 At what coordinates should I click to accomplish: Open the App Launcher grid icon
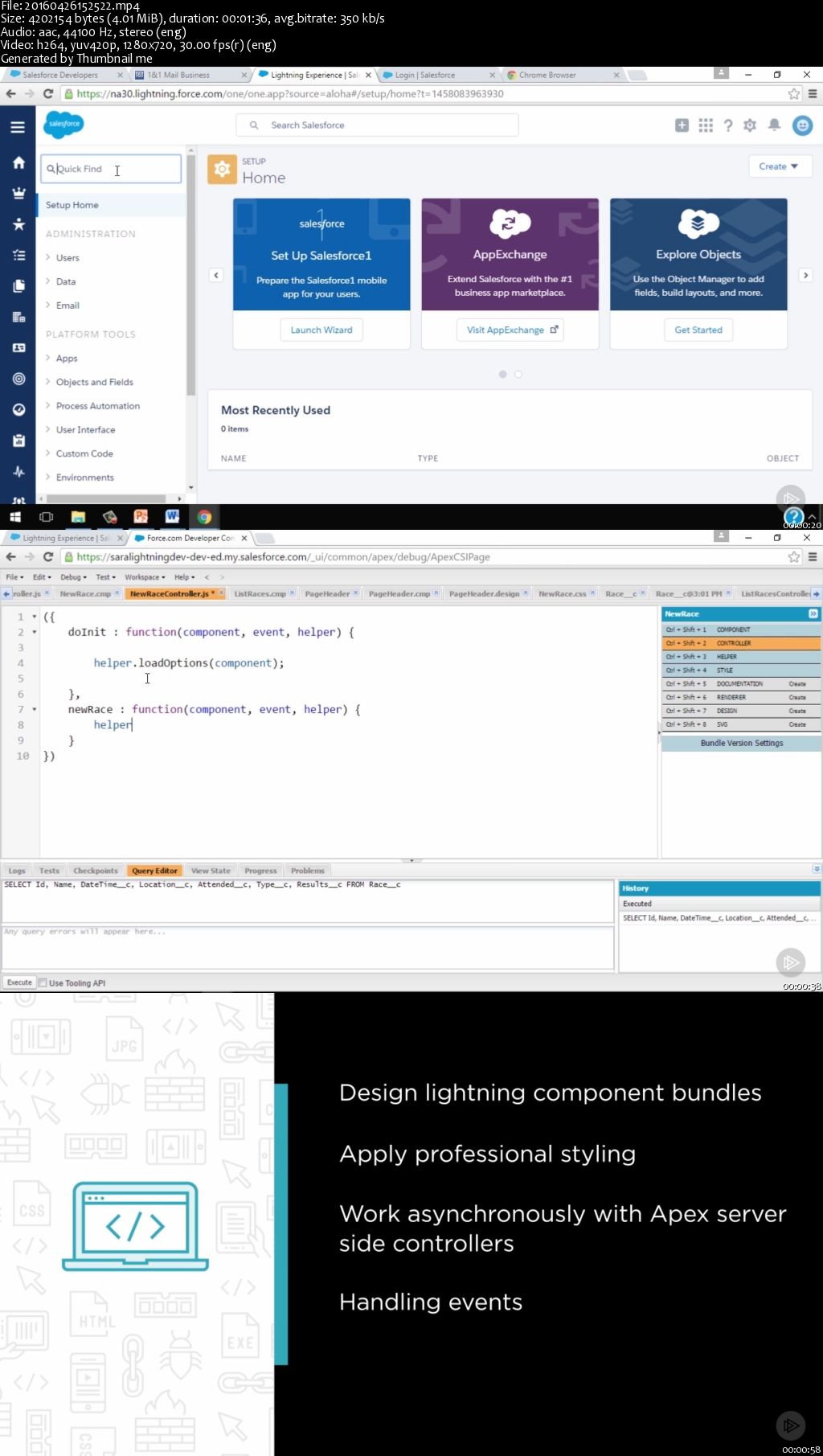(706, 125)
